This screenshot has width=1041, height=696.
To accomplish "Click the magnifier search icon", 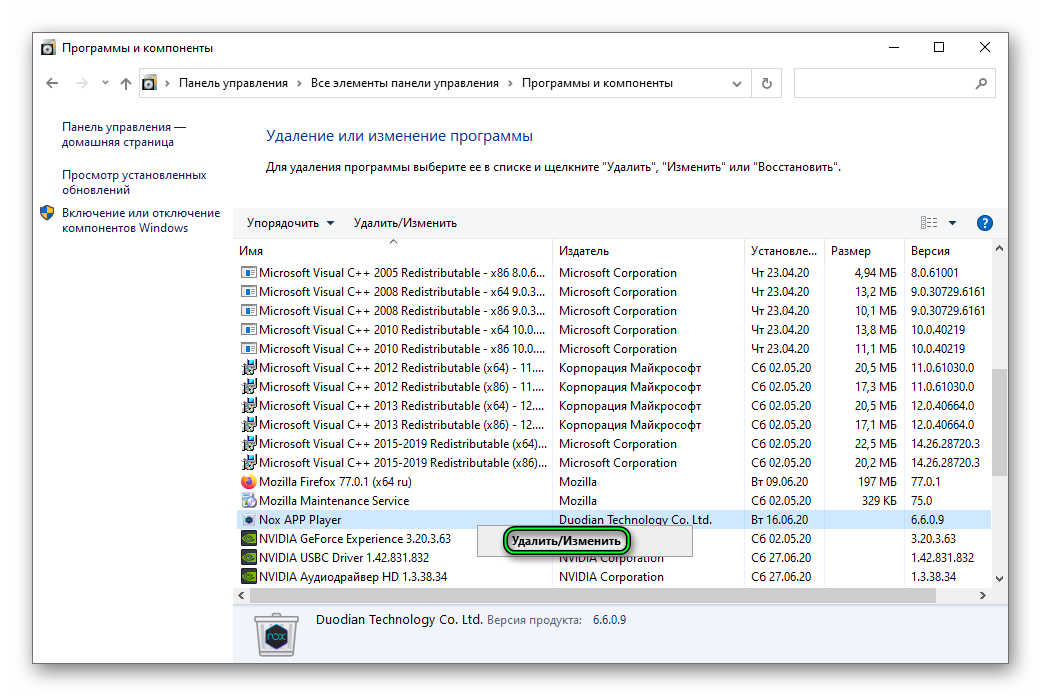I will pos(981,83).
